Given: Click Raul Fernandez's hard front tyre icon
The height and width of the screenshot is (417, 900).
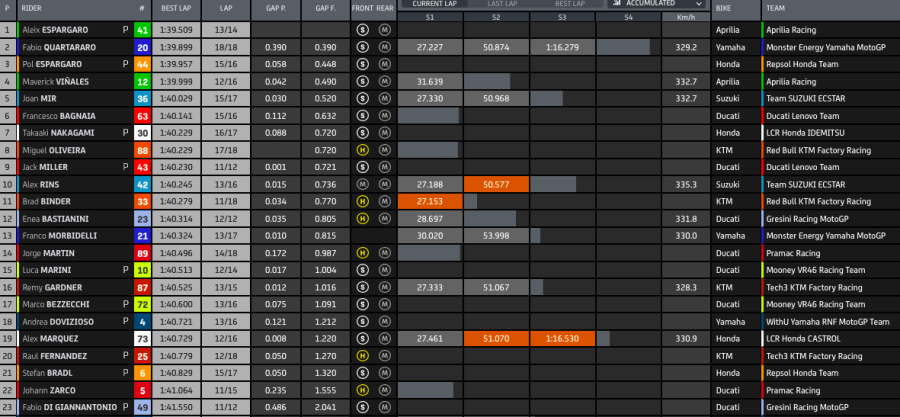Looking at the screenshot, I should coord(363,356).
